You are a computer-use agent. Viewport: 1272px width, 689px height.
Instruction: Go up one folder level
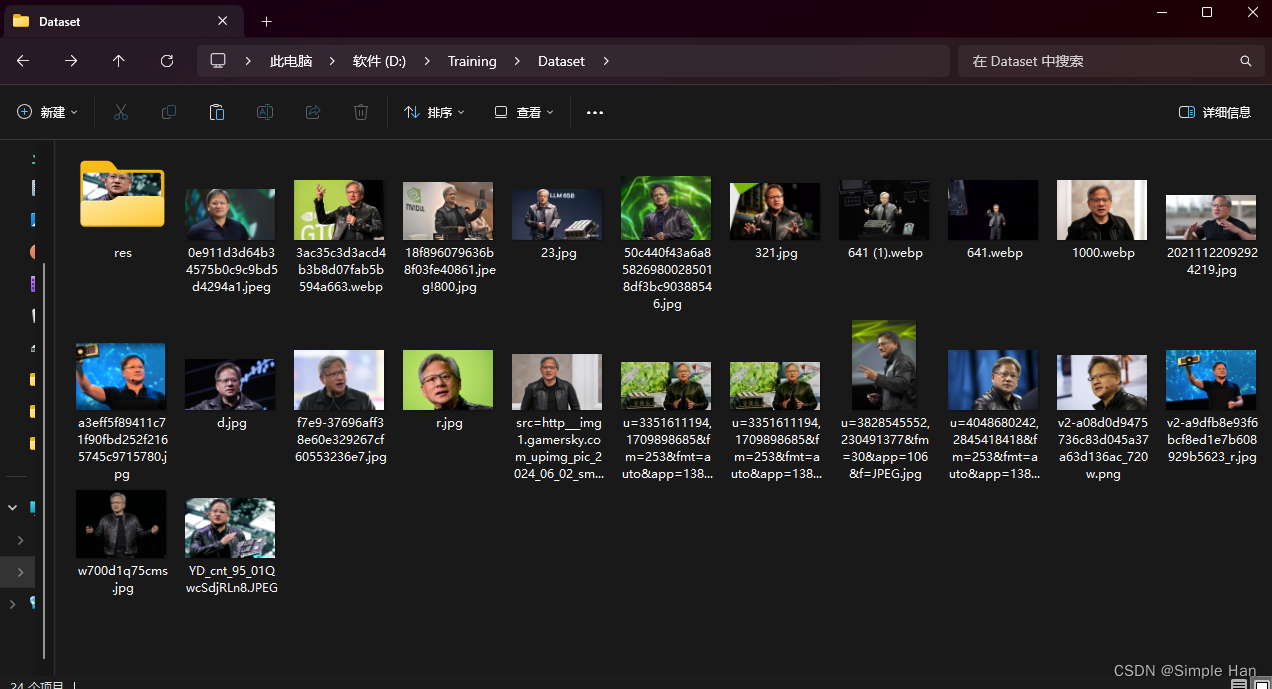tap(119, 61)
